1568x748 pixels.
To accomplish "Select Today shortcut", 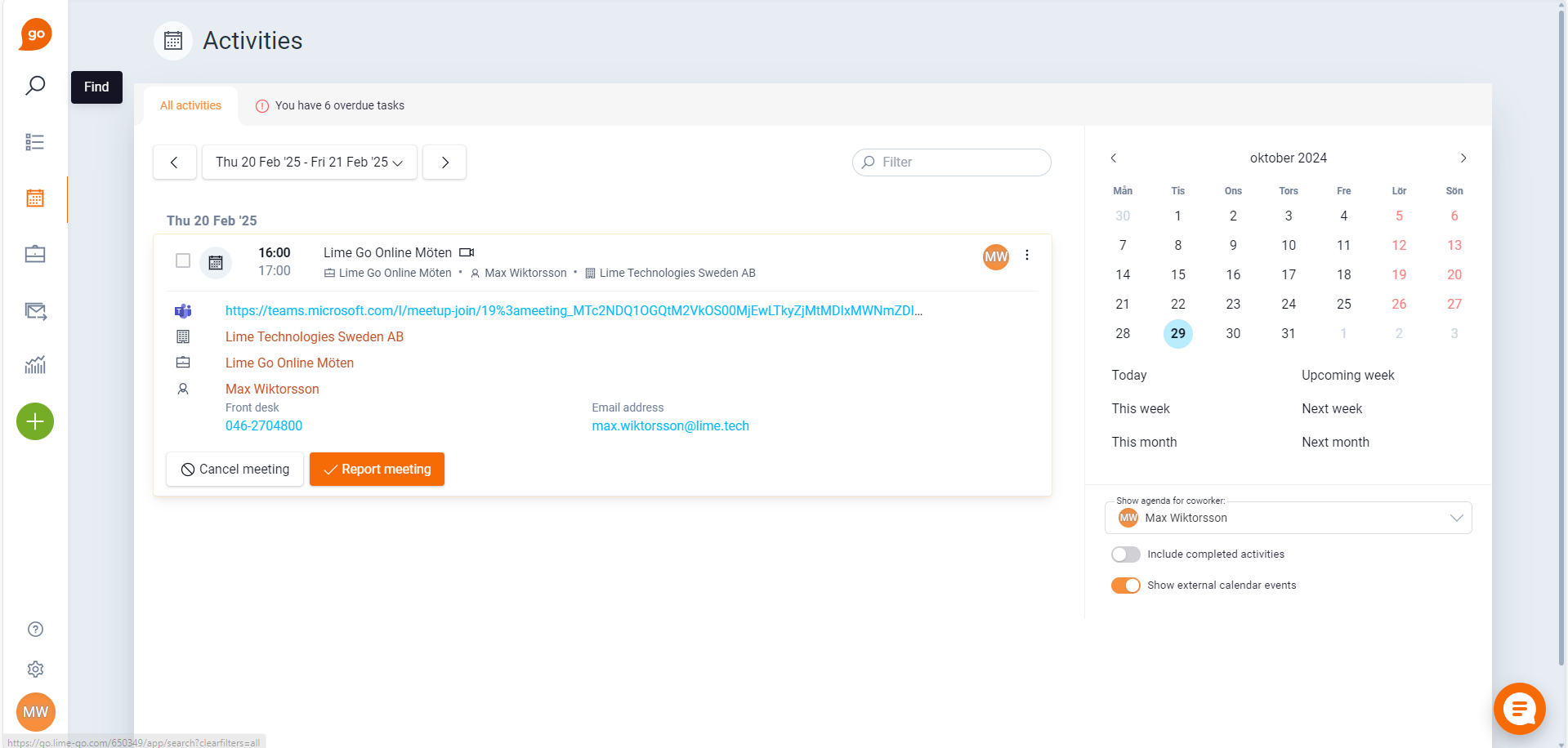I will tap(1129, 375).
